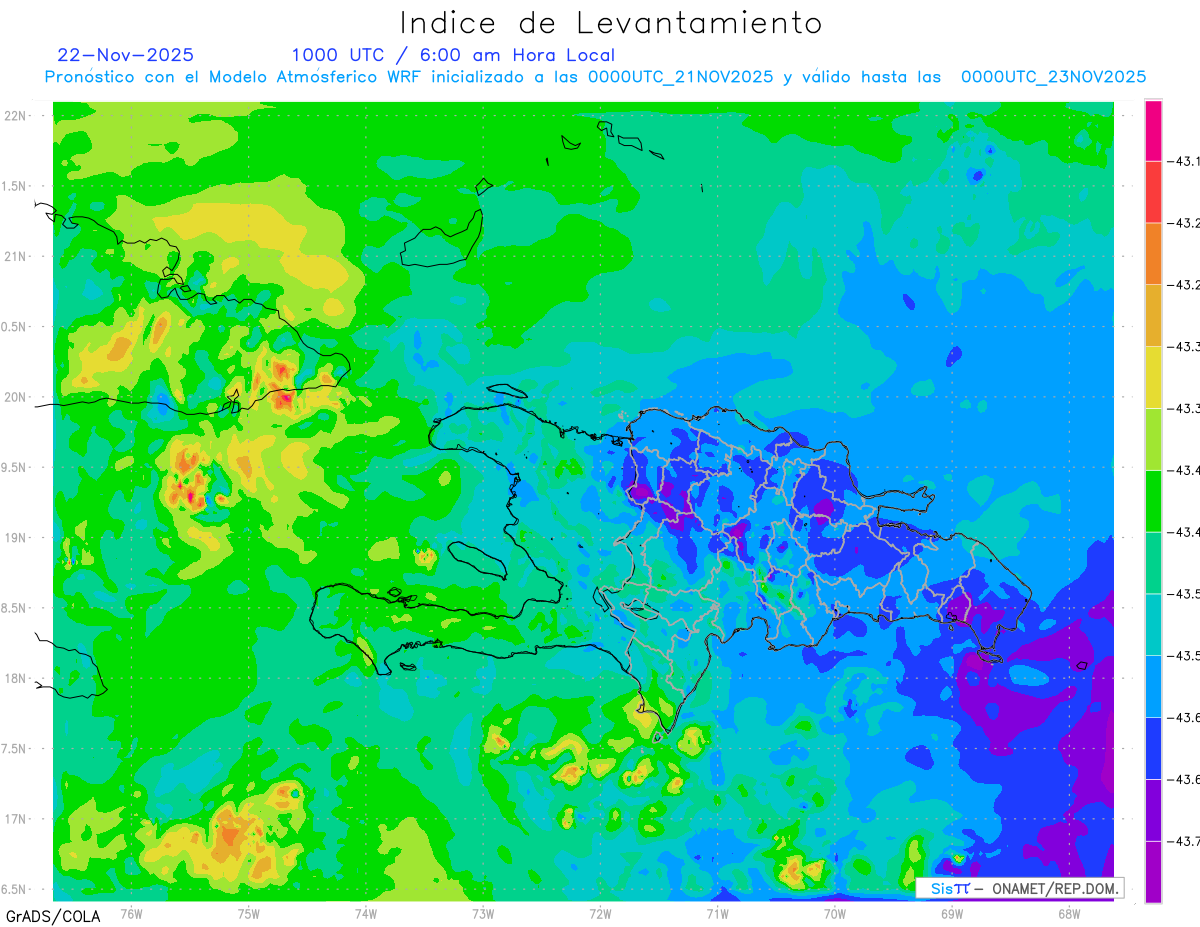Click the 18N latitude label
Screen dimensions: 1200x927
pos(16,678)
